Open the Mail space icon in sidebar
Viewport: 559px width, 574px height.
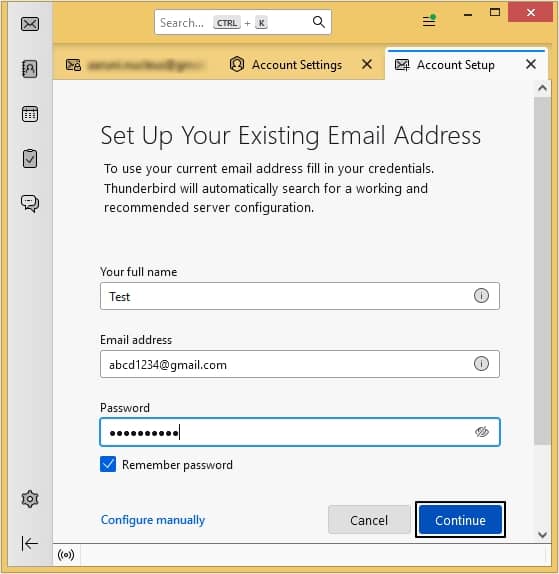tap(30, 24)
